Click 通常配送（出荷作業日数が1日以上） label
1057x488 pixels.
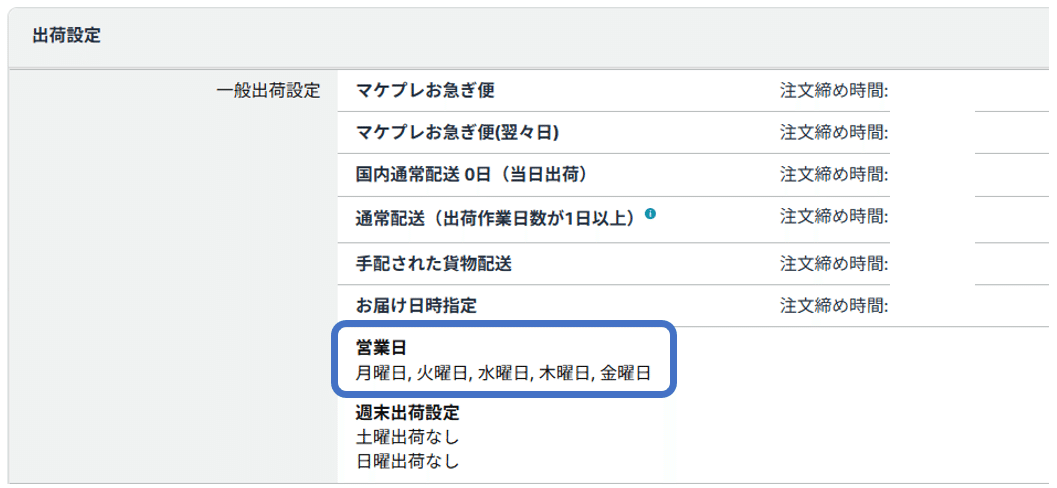[x=496, y=217]
